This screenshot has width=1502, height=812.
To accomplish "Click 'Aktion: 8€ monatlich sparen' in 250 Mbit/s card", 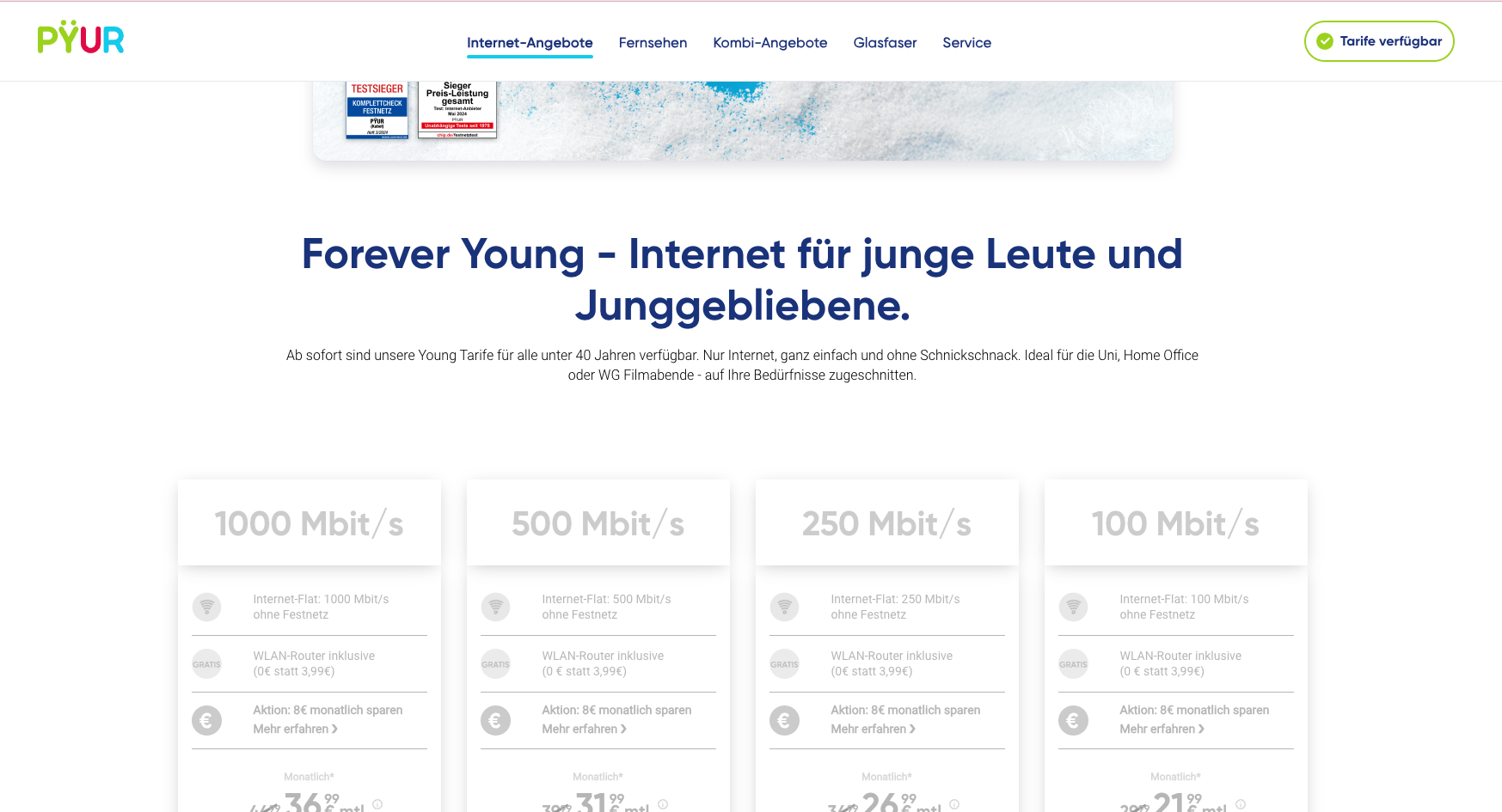I will coord(905,710).
